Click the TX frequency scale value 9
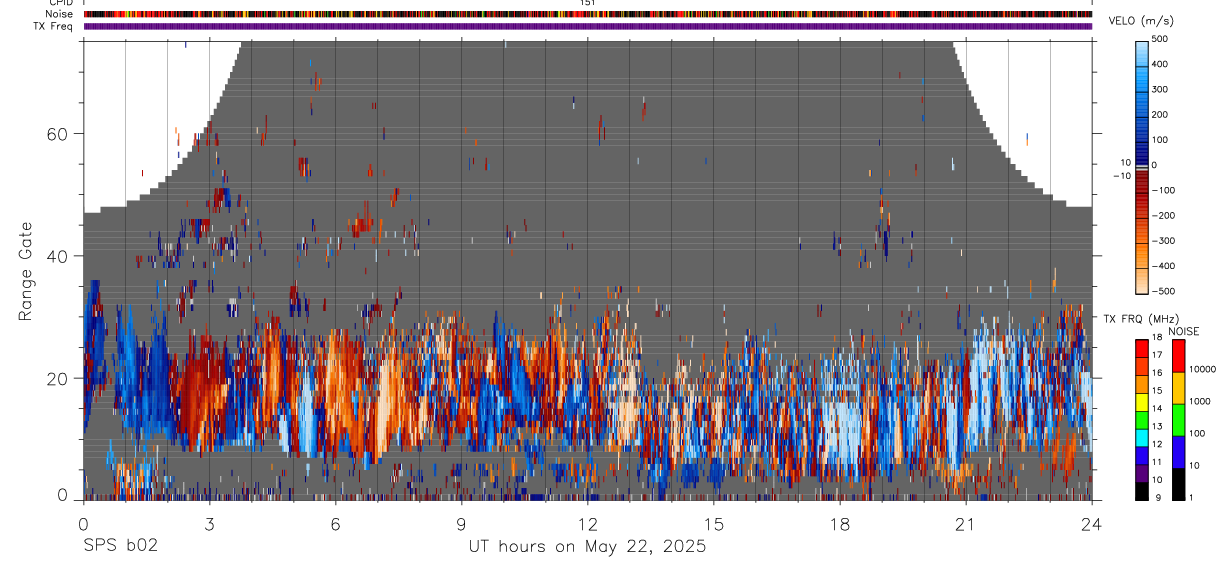Image resolution: width=1228 pixels, height=567 pixels. [1157, 498]
